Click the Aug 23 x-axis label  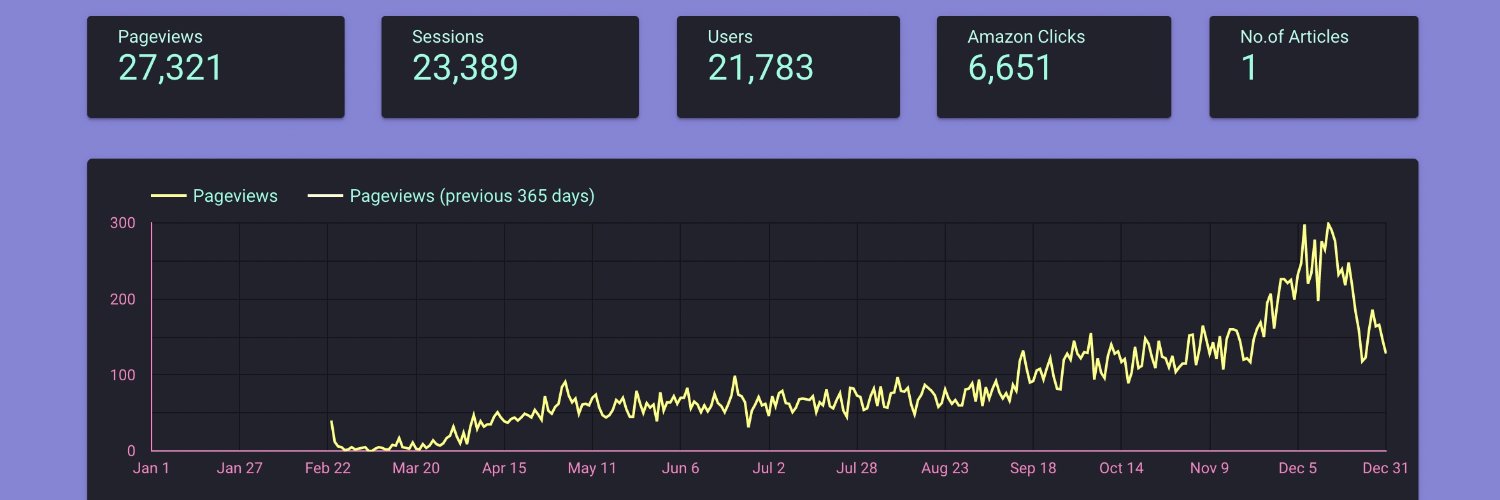pyautogui.click(x=945, y=468)
